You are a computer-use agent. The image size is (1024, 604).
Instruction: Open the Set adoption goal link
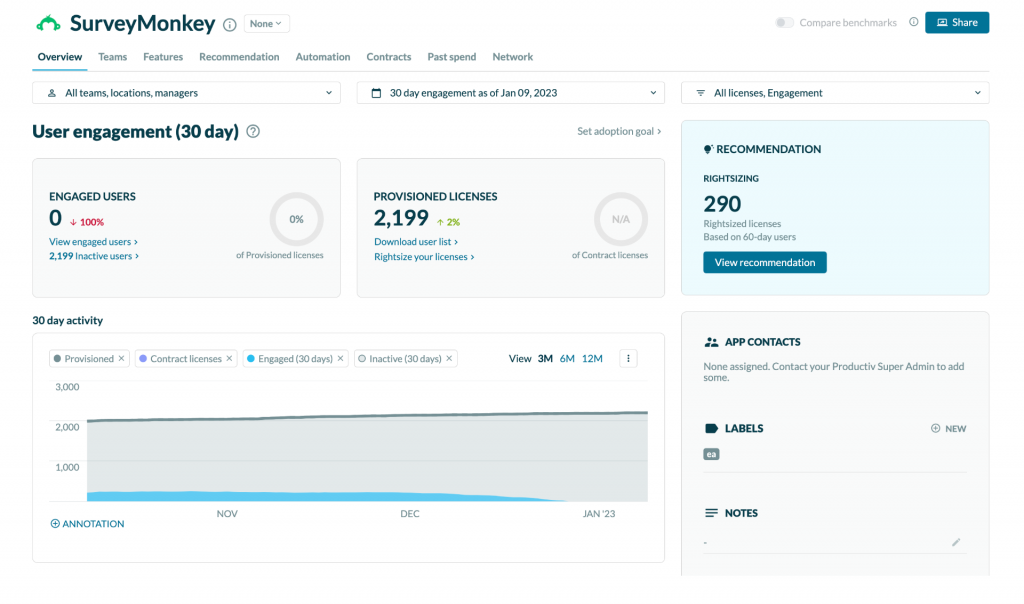(x=619, y=131)
